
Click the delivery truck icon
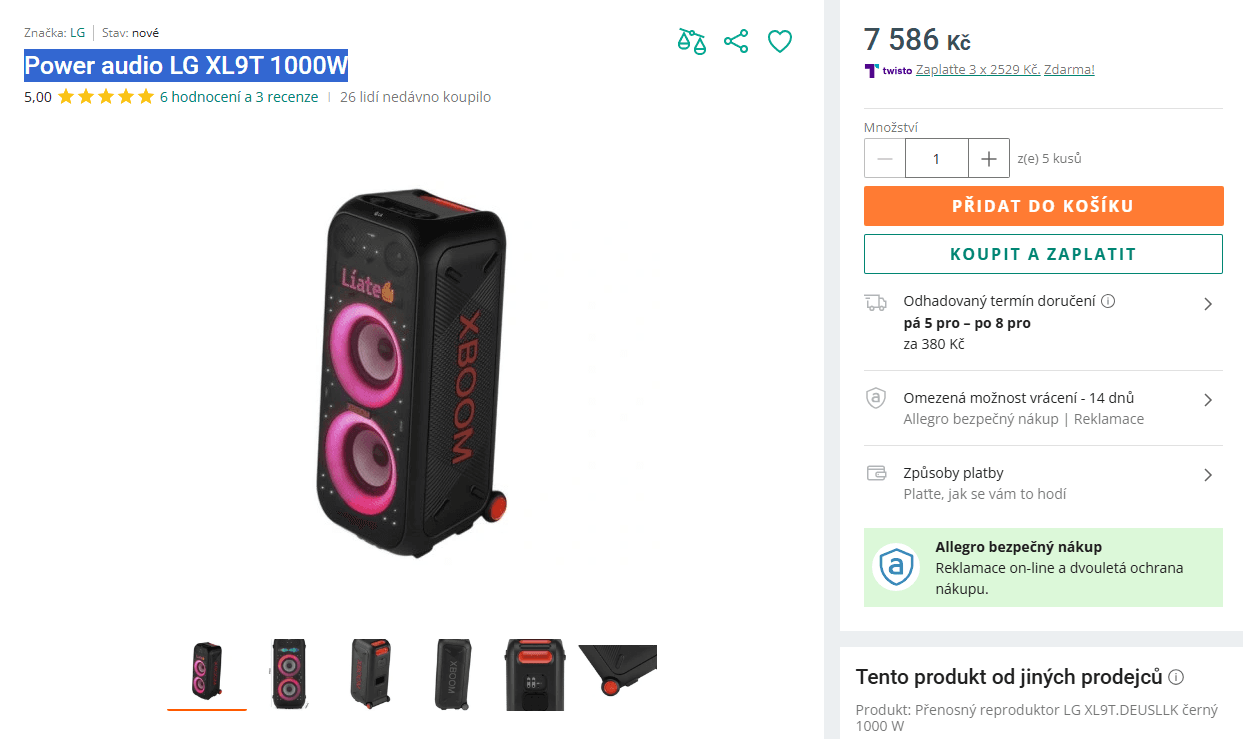877,302
